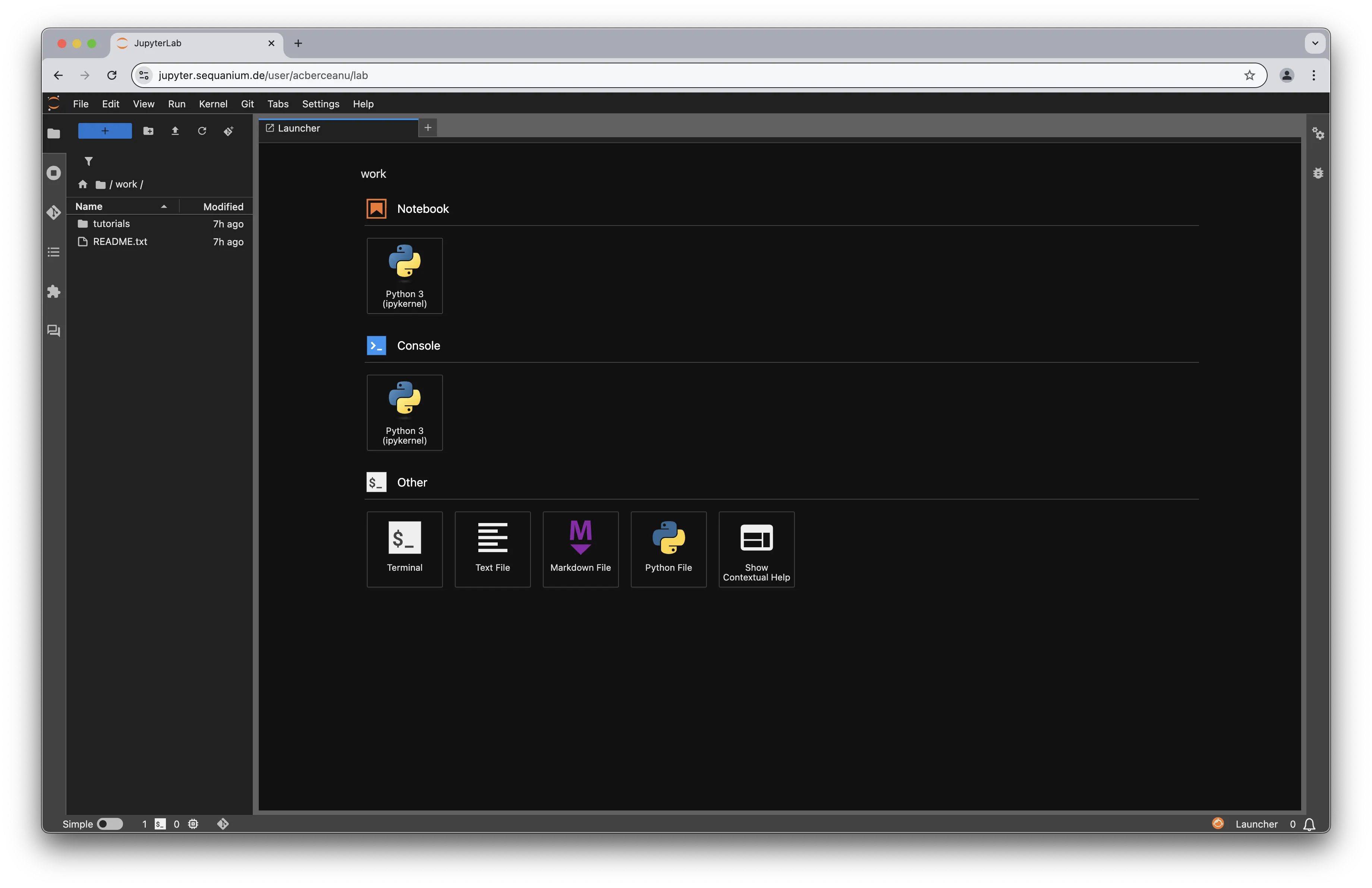1372x888 pixels.
Task: Open the Git sidebar panel
Action: click(54, 212)
